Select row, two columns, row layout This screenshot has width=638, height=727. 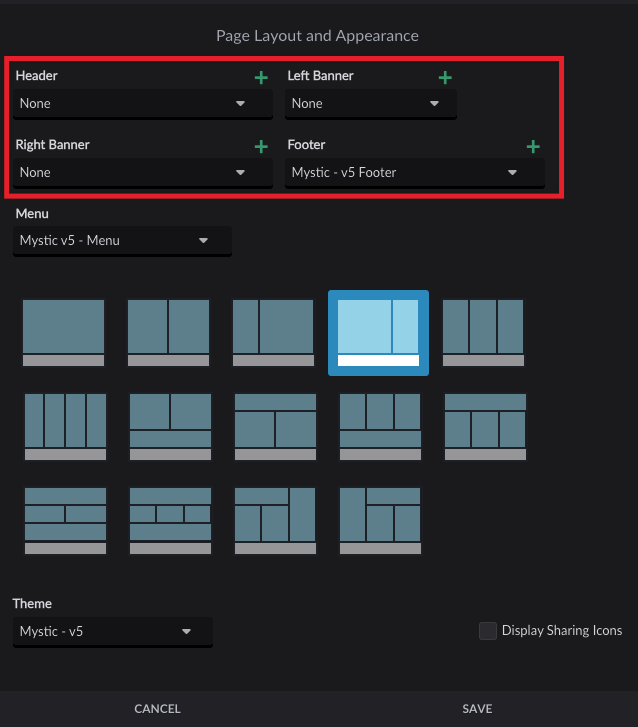(65, 521)
